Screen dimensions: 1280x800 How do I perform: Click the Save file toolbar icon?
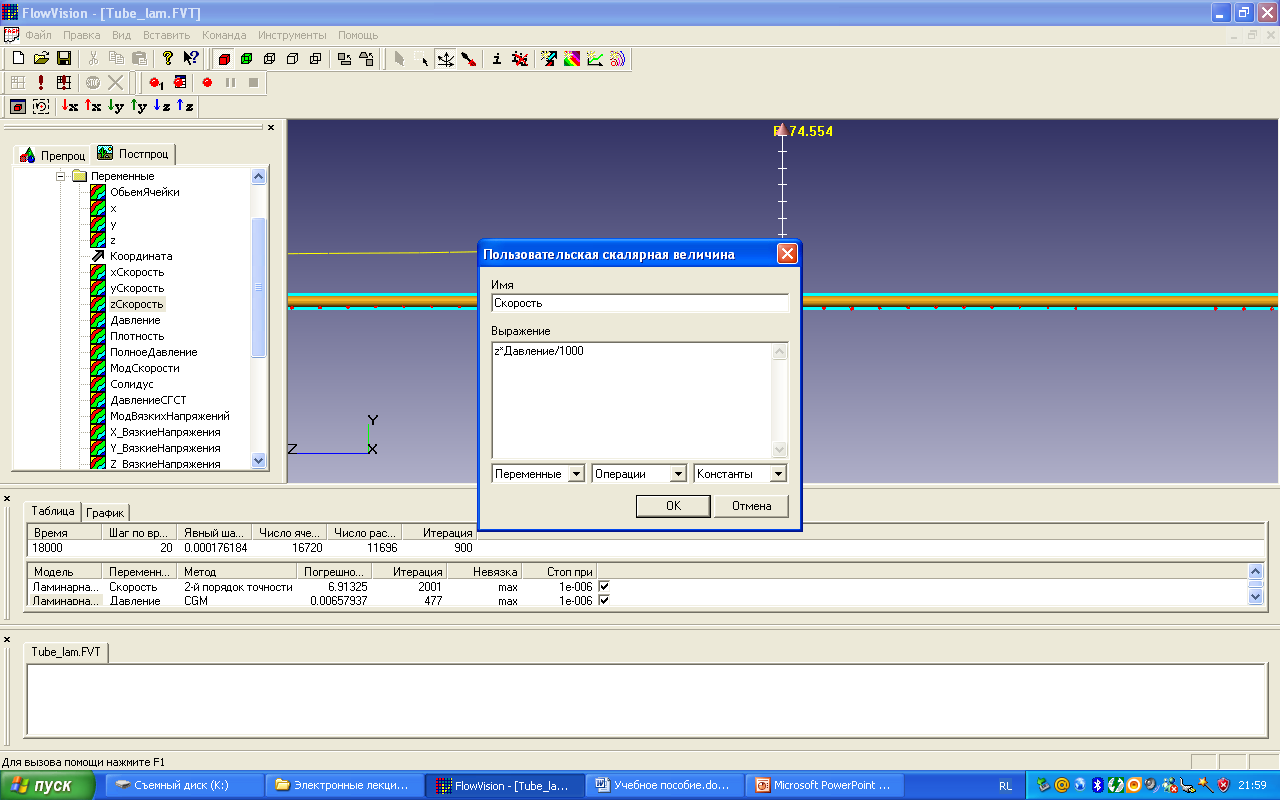pos(63,59)
